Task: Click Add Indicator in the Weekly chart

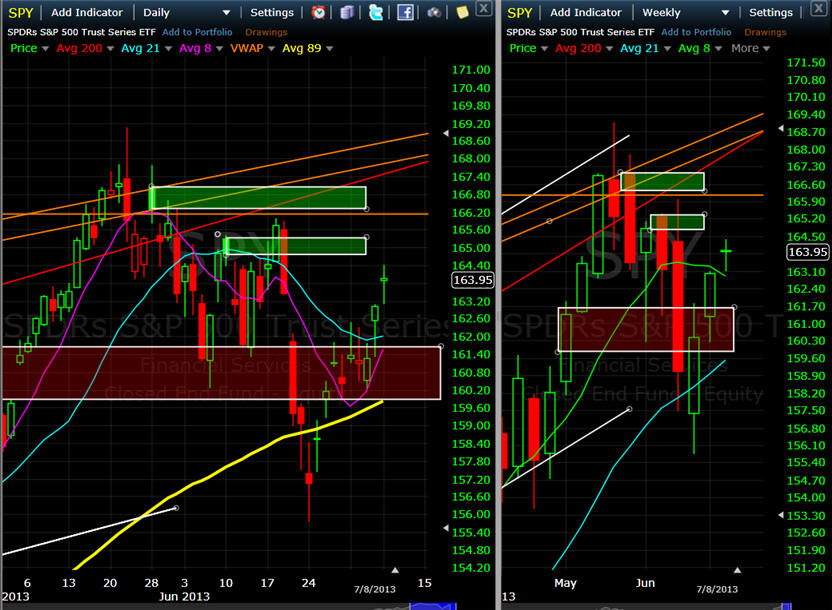Action: 585,12
